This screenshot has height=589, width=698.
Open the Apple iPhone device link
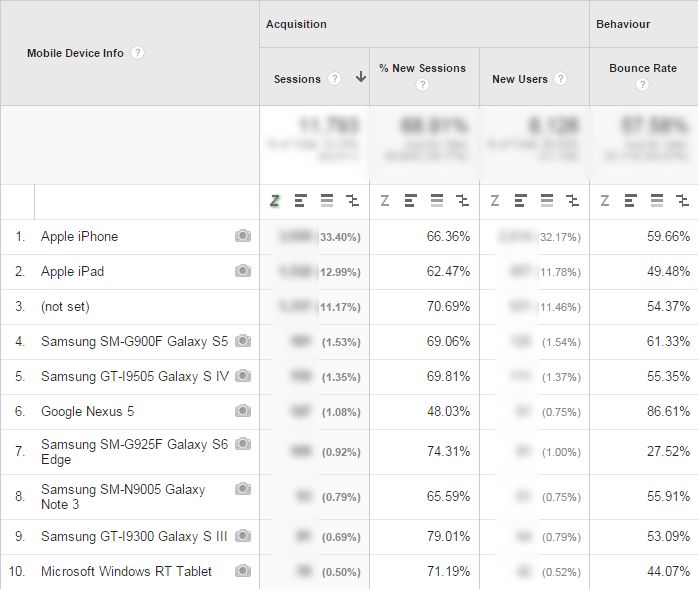(x=80, y=236)
